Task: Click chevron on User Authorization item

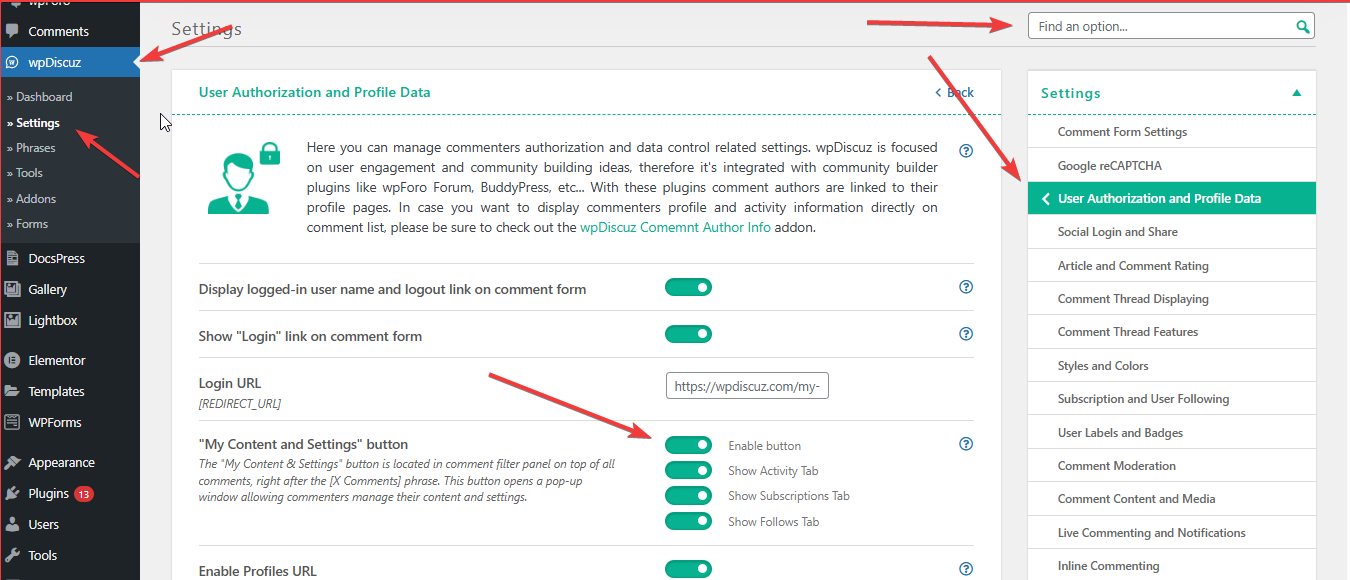Action: tap(1045, 199)
